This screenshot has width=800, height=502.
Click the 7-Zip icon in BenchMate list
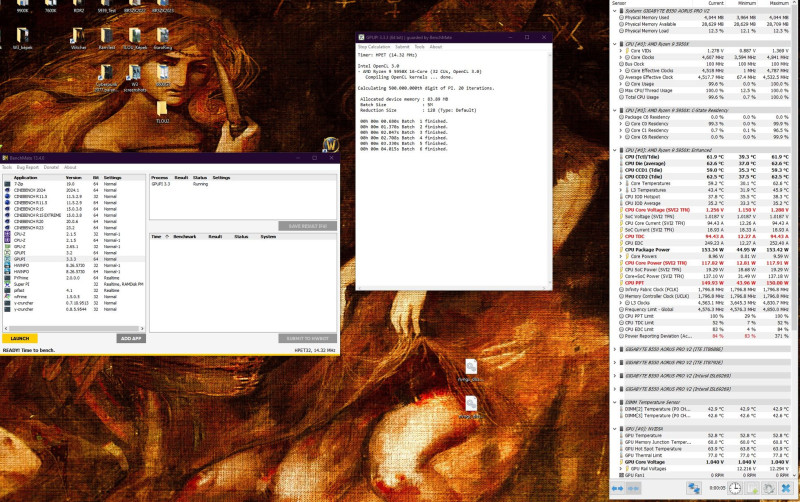(x=7, y=184)
